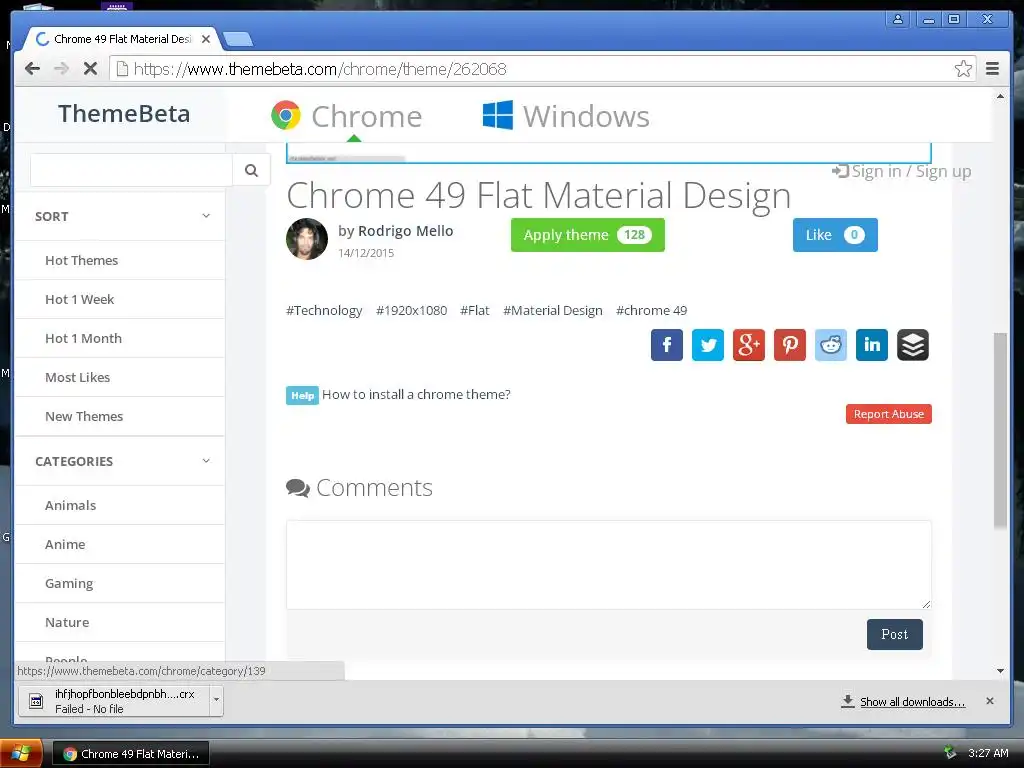Screen dimensions: 1024x768
Task: Open the Nature category
Action: click(67, 623)
